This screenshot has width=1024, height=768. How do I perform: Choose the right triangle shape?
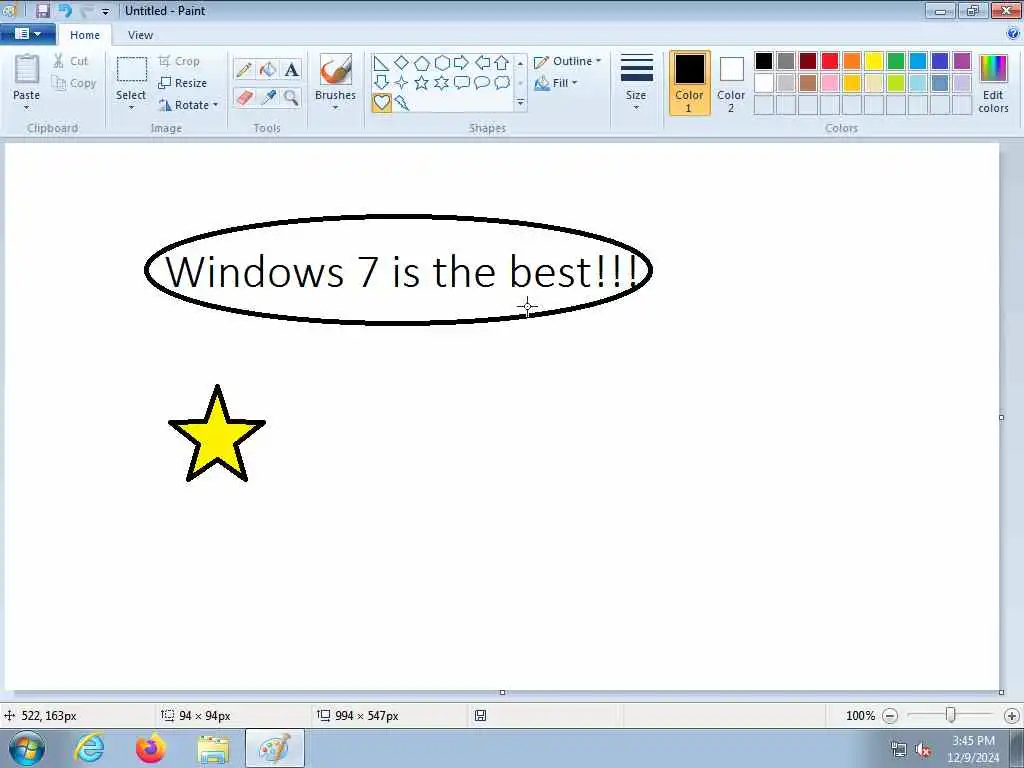381,63
